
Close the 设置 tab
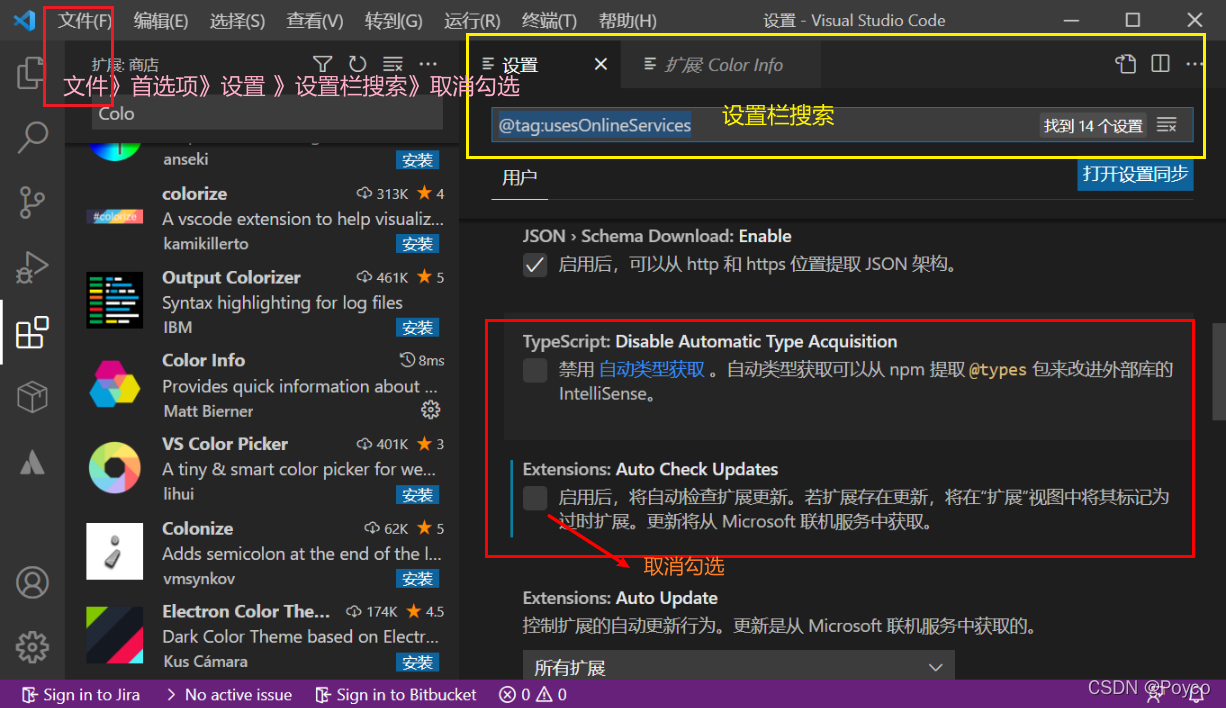tap(601, 64)
